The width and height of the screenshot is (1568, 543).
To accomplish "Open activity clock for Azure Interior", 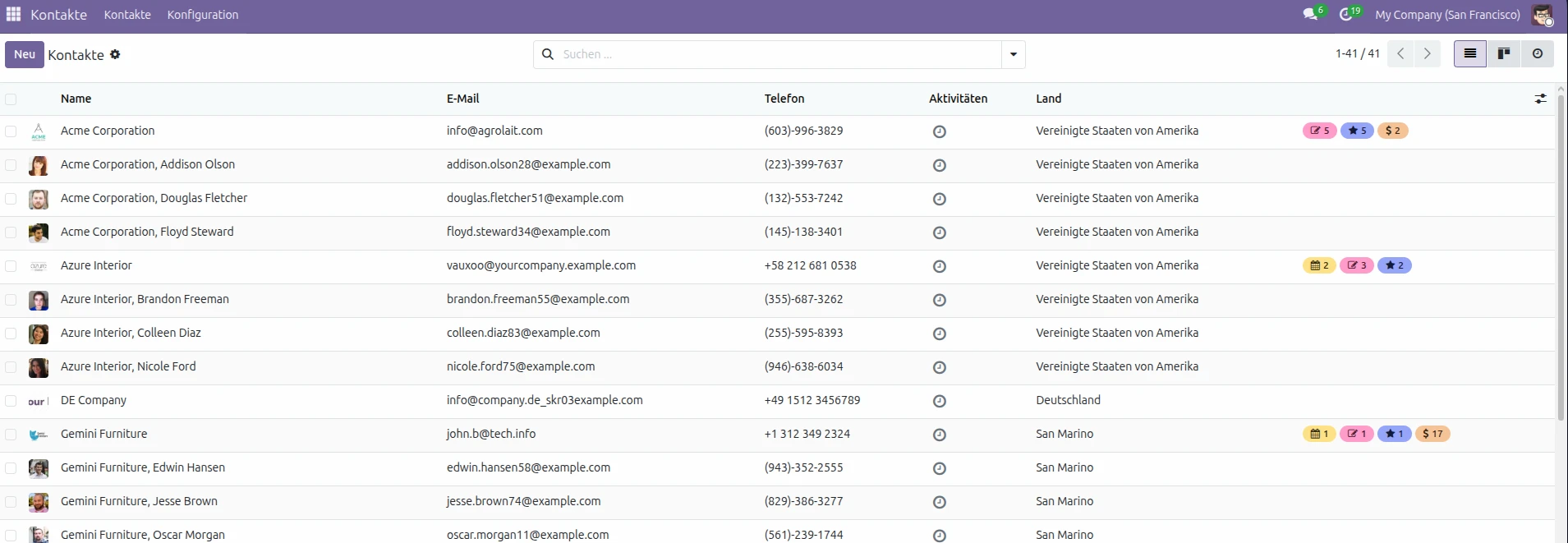I will 940,266.
